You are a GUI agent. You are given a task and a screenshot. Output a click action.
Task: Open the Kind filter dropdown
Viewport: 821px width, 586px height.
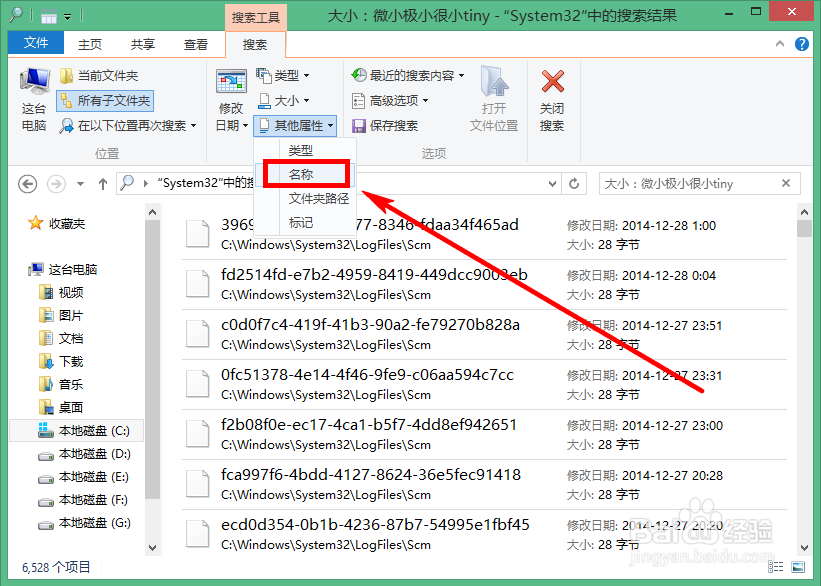(x=283, y=76)
